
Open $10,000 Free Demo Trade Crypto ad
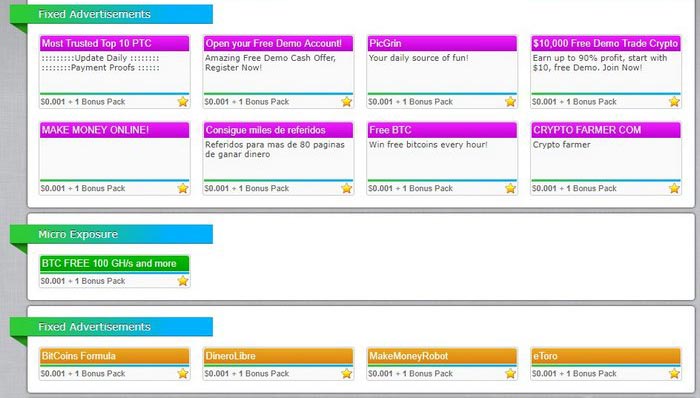pyautogui.click(x=606, y=43)
